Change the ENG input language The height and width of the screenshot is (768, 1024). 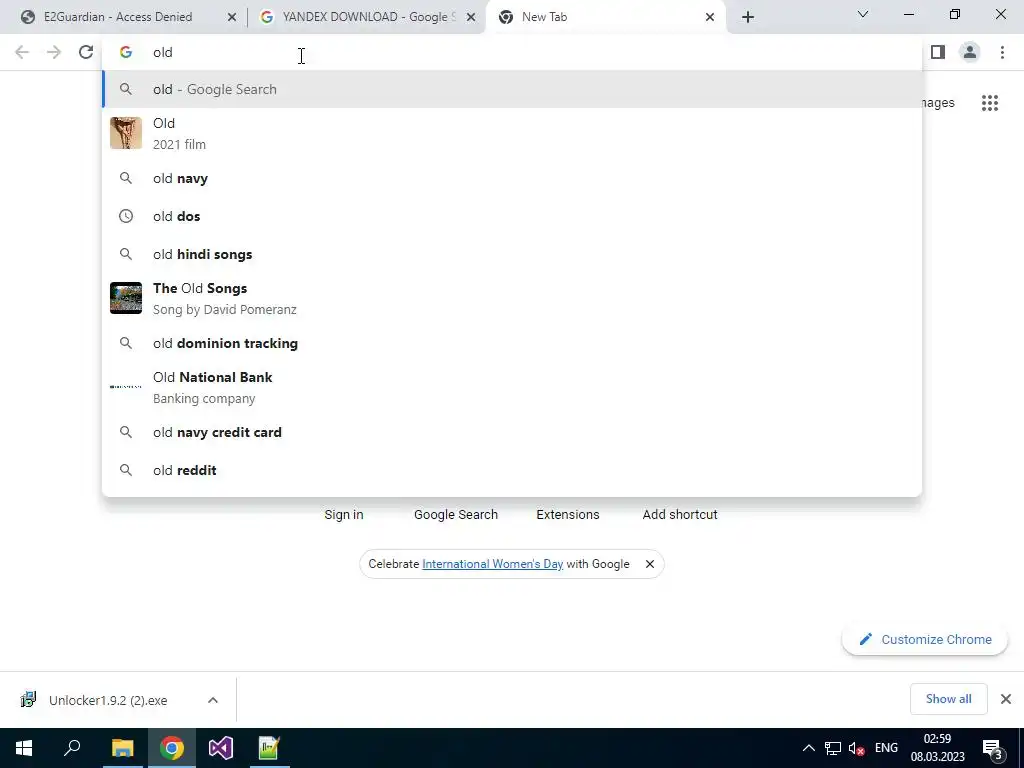coord(886,748)
